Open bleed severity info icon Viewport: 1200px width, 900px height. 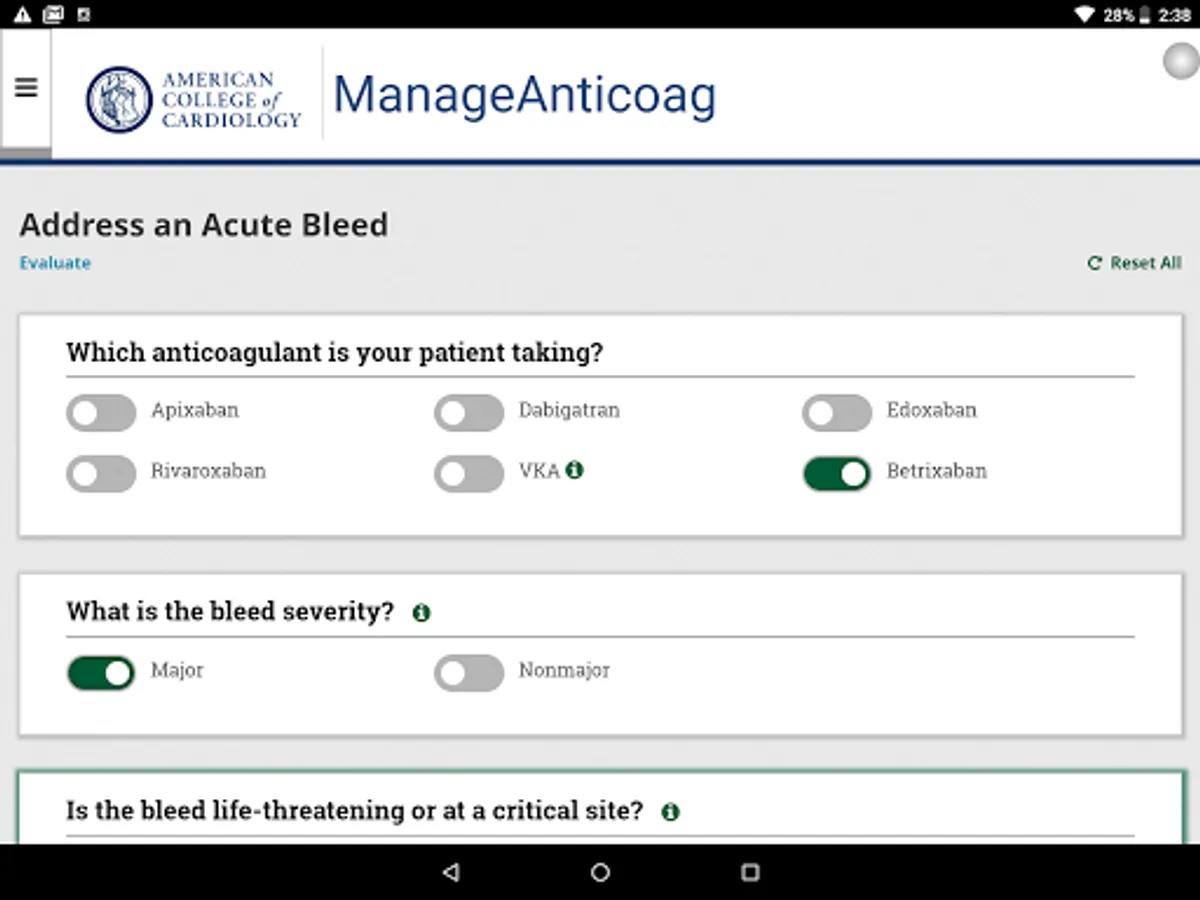421,612
